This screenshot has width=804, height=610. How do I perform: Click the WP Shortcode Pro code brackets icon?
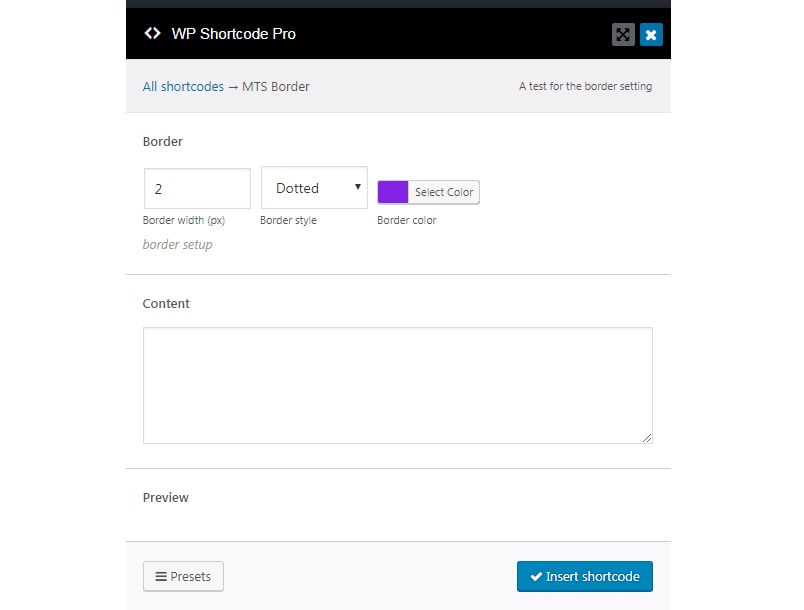(152, 33)
